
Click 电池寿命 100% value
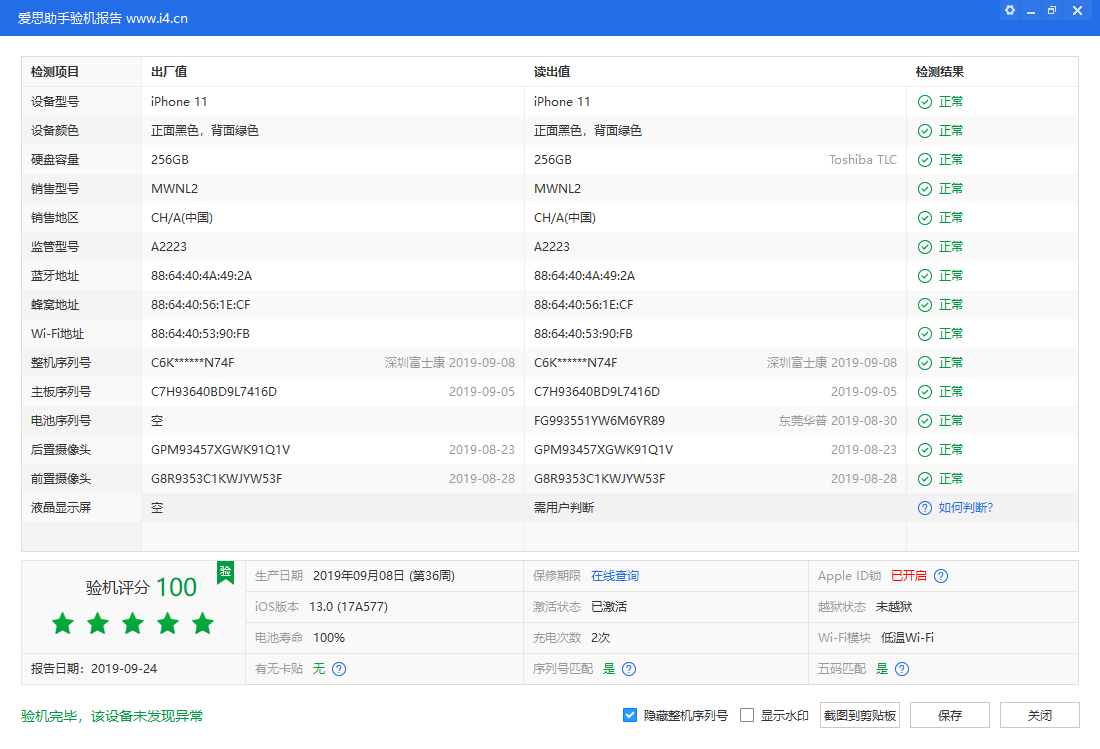coord(329,637)
